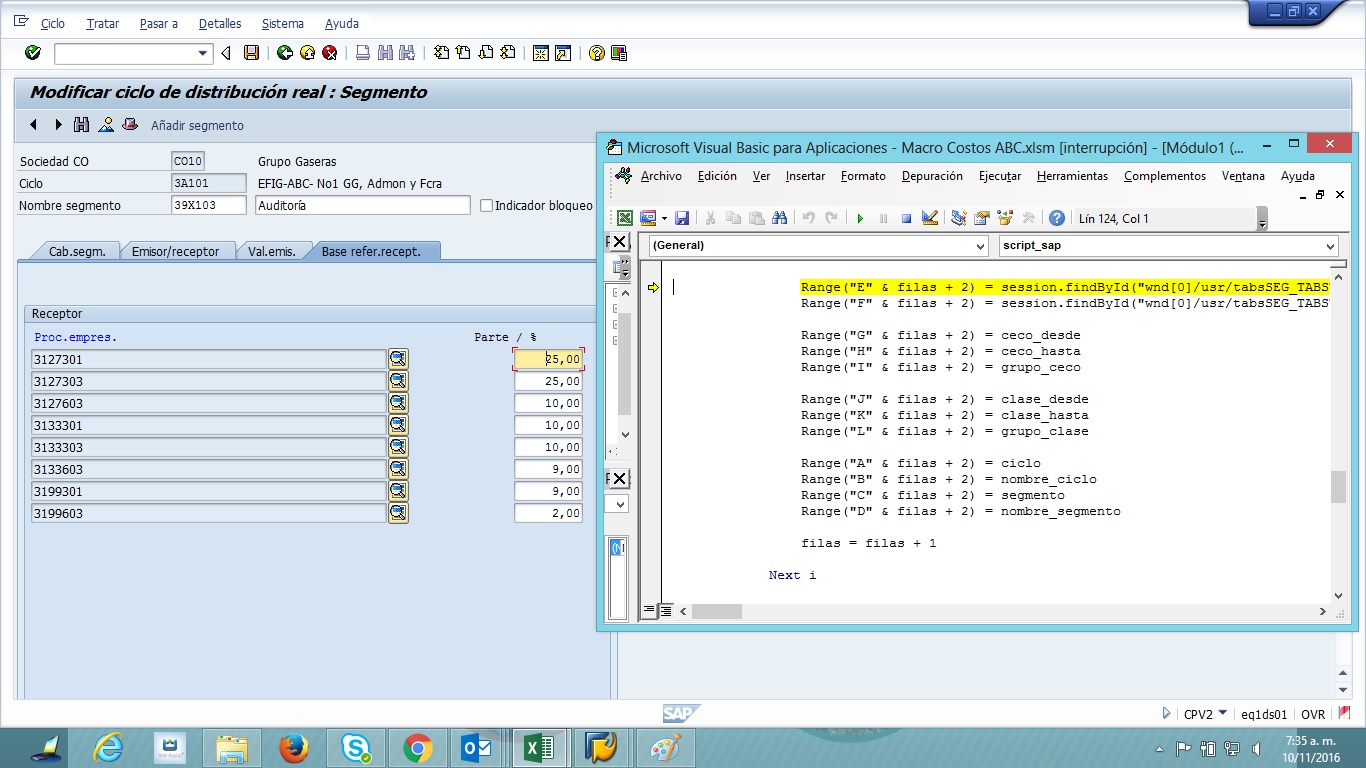1366x768 pixels.
Task: Run the macro with the Continue button
Action: click(x=860, y=217)
